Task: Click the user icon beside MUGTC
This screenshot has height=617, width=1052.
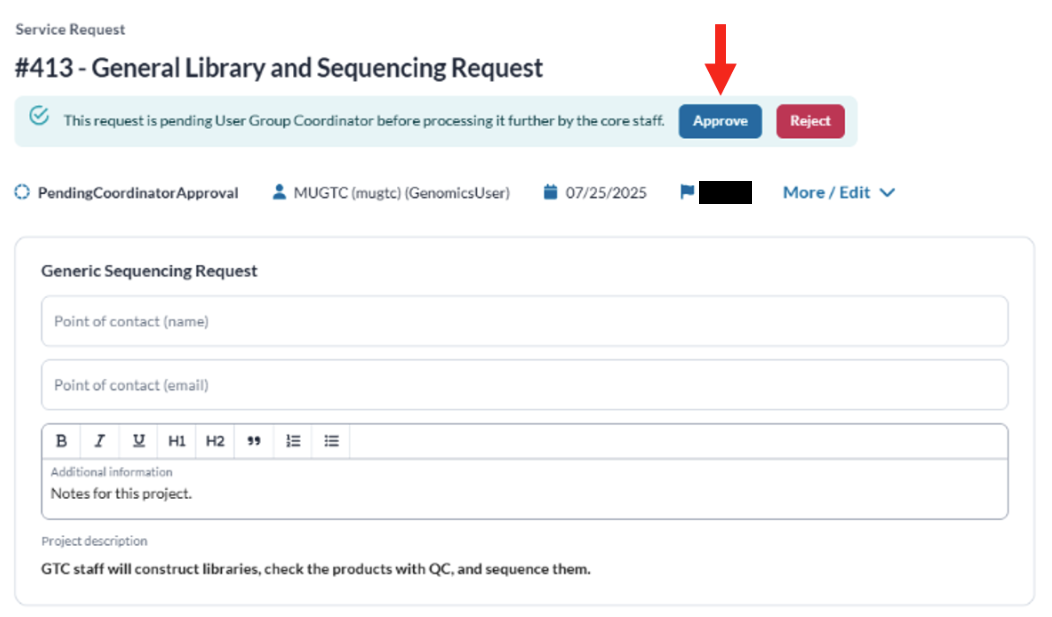Action: 280,193
